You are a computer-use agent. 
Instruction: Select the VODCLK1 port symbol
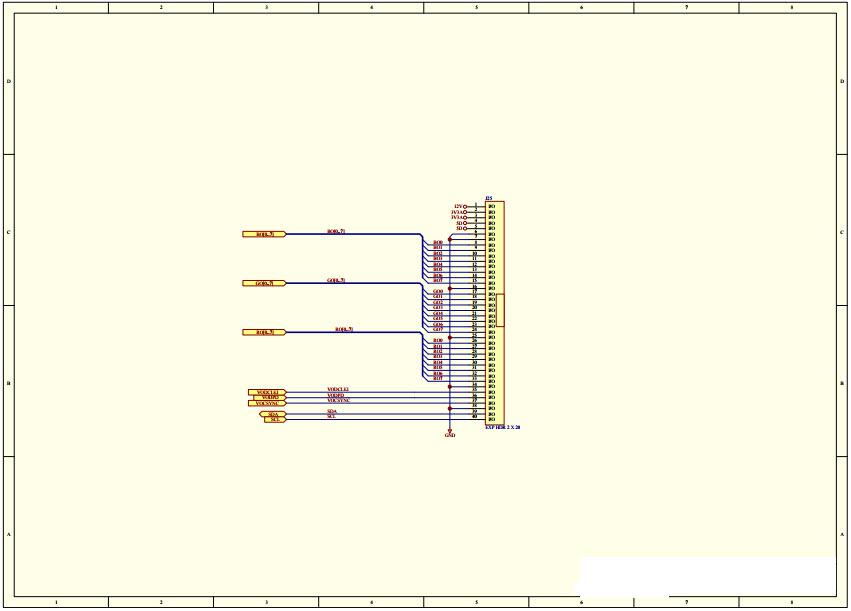(265, 392)
